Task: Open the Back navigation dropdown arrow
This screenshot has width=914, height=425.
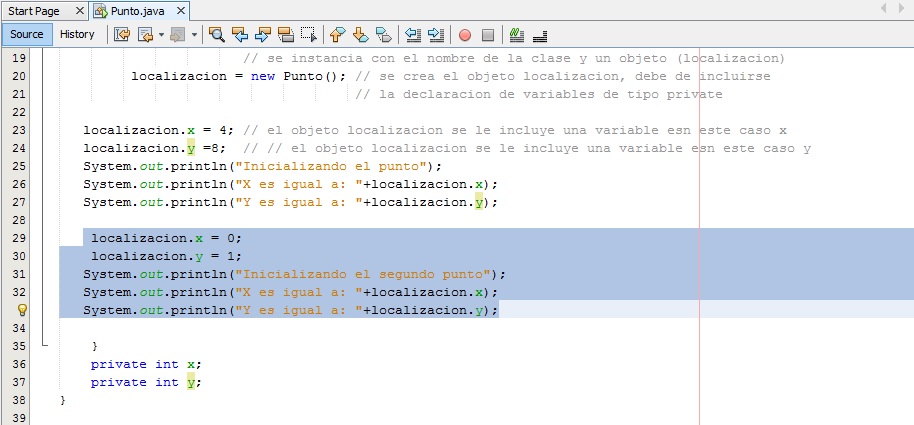Action: tap(160, 34)
